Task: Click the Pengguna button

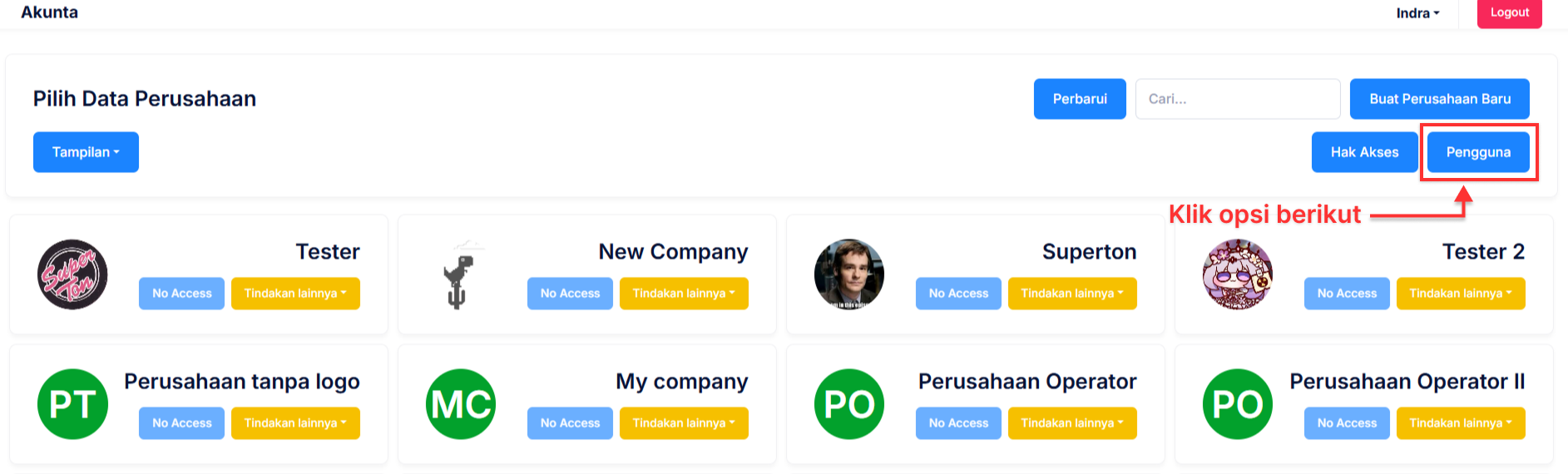Action: [x=1478, y=152]
